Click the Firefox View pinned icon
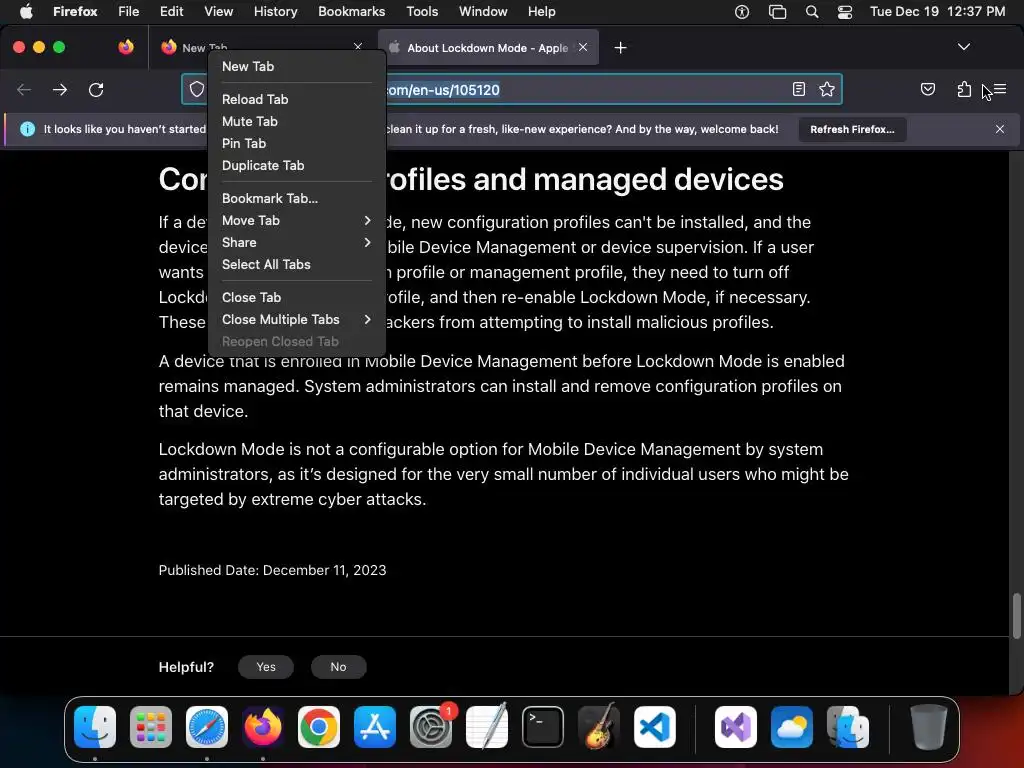This screenshot has height=768, width=1024. coord(126,47)
